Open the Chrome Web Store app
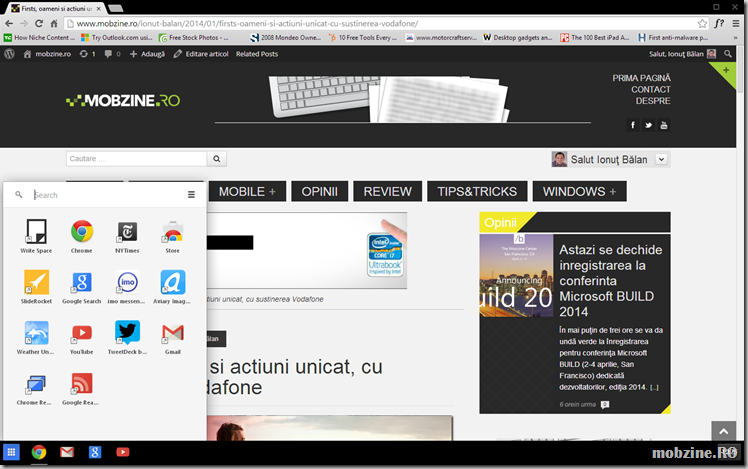Viewport: 748px width, 469px height. (173, 233)
